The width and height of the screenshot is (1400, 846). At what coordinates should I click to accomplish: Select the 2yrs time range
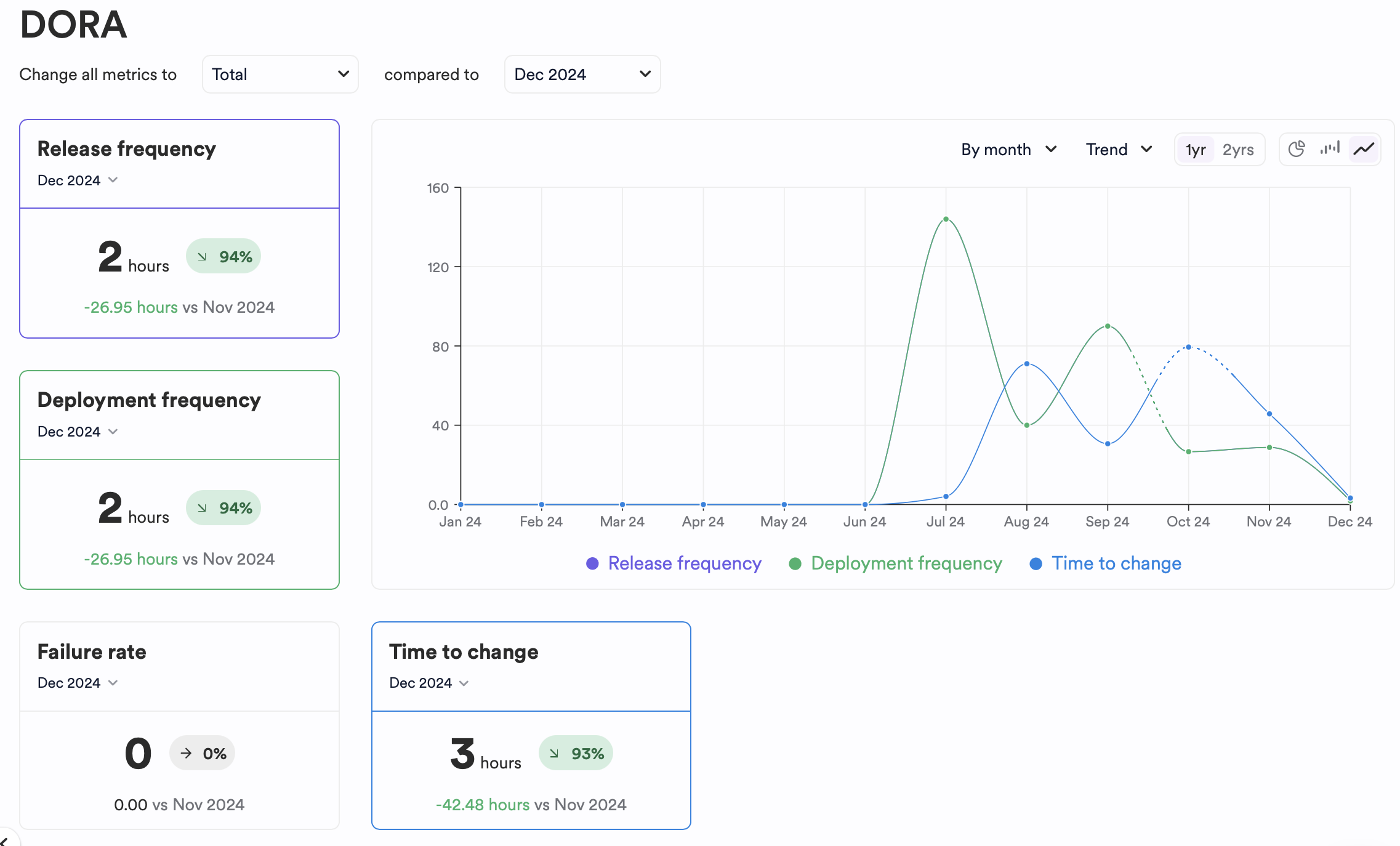click(x=1238, y=150)
